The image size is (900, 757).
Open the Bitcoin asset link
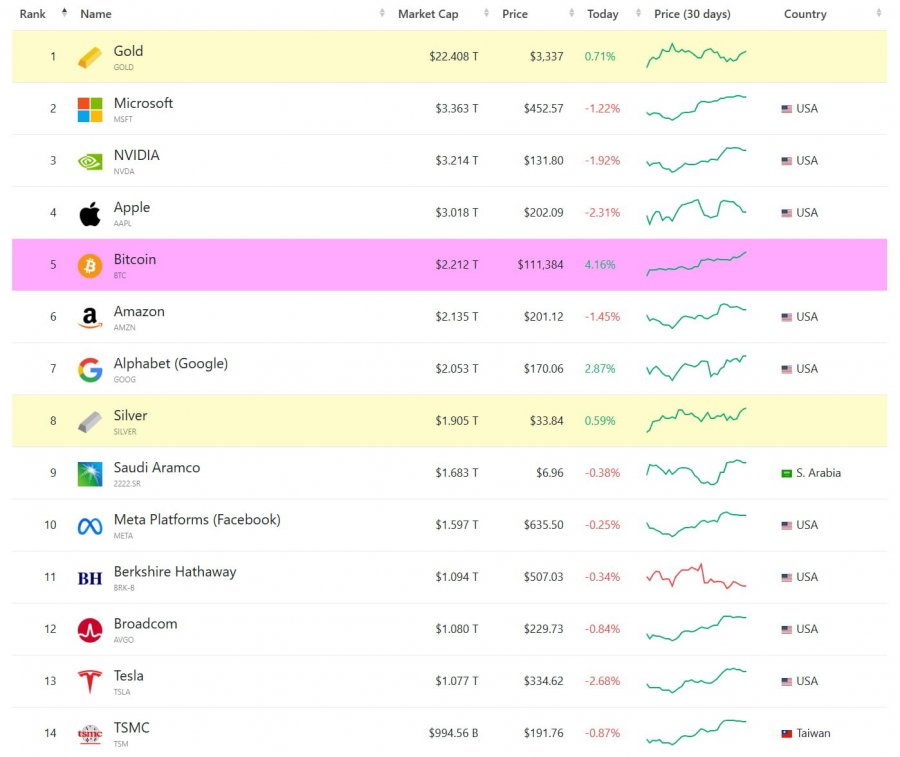pos(135,259)
